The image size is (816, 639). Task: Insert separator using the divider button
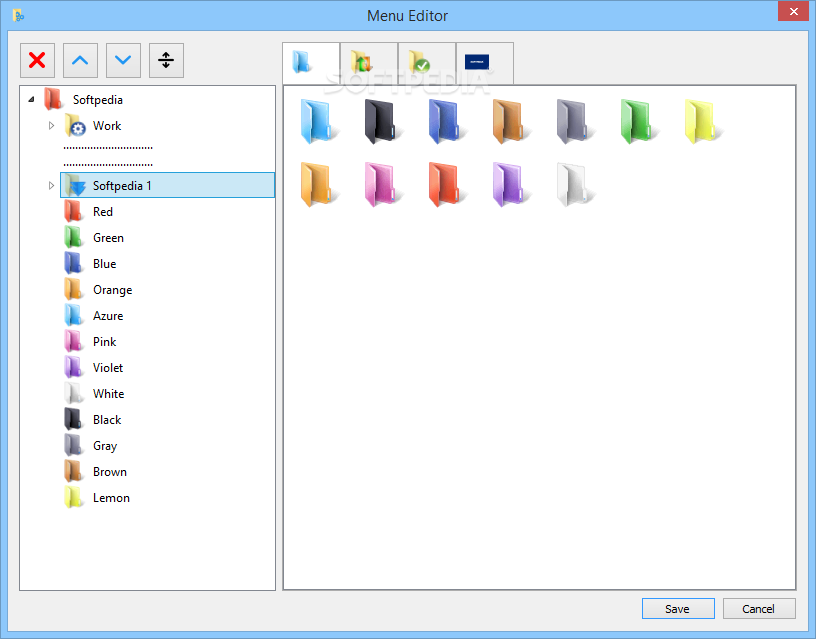click(167, 60)
